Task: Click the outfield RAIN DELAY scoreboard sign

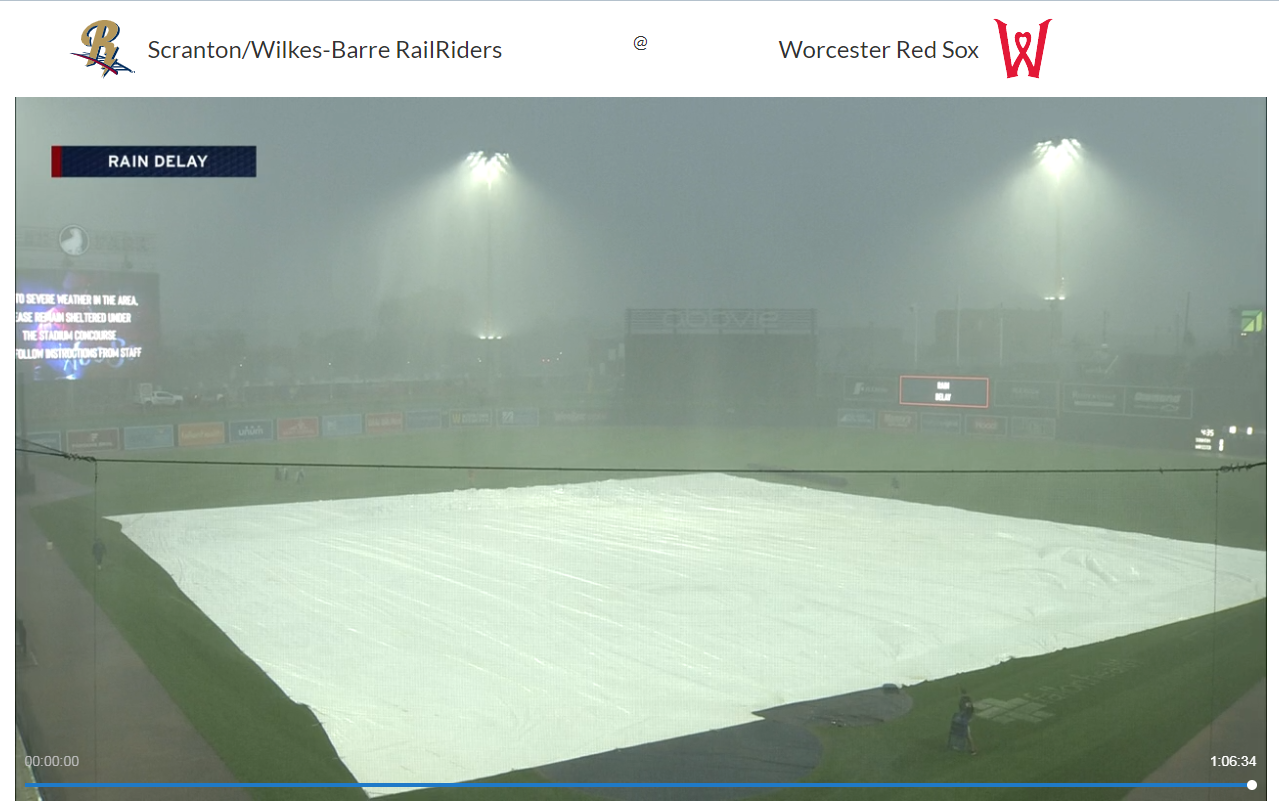Action: click(944, 391)
